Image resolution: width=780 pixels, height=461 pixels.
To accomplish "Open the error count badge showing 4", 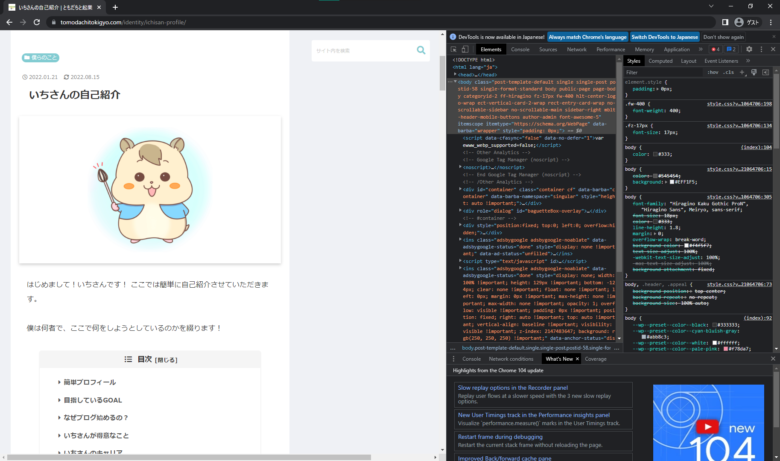I will [715, 49].
